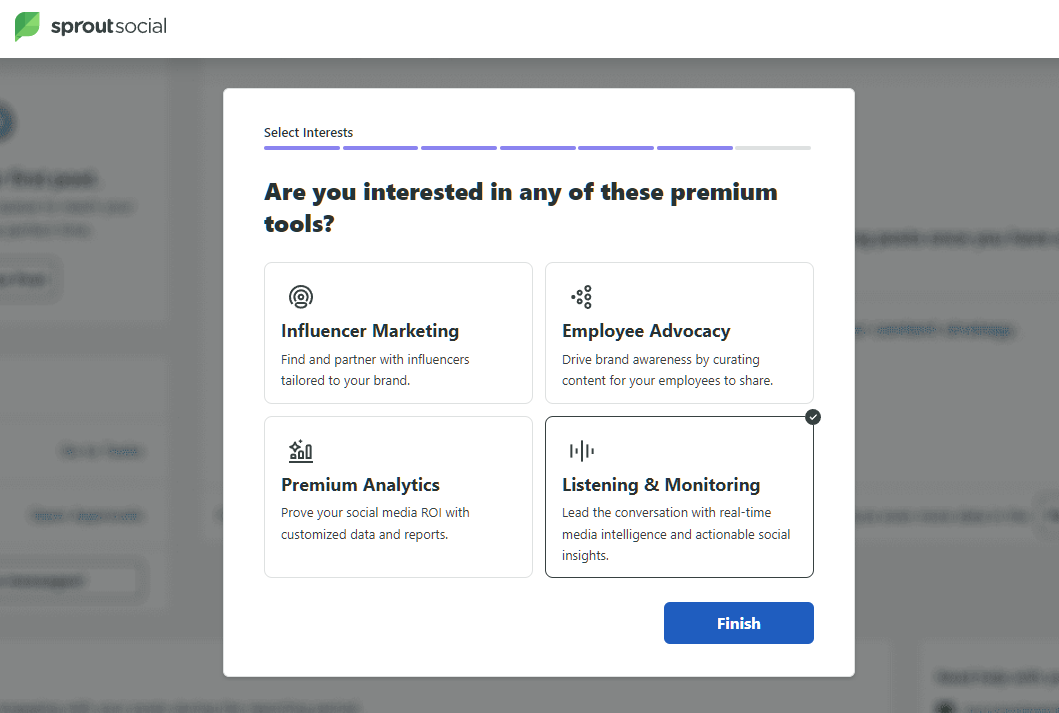The image size is (1059, 713).
Task: Click the first progress bar segment
Action: point(302,148)
